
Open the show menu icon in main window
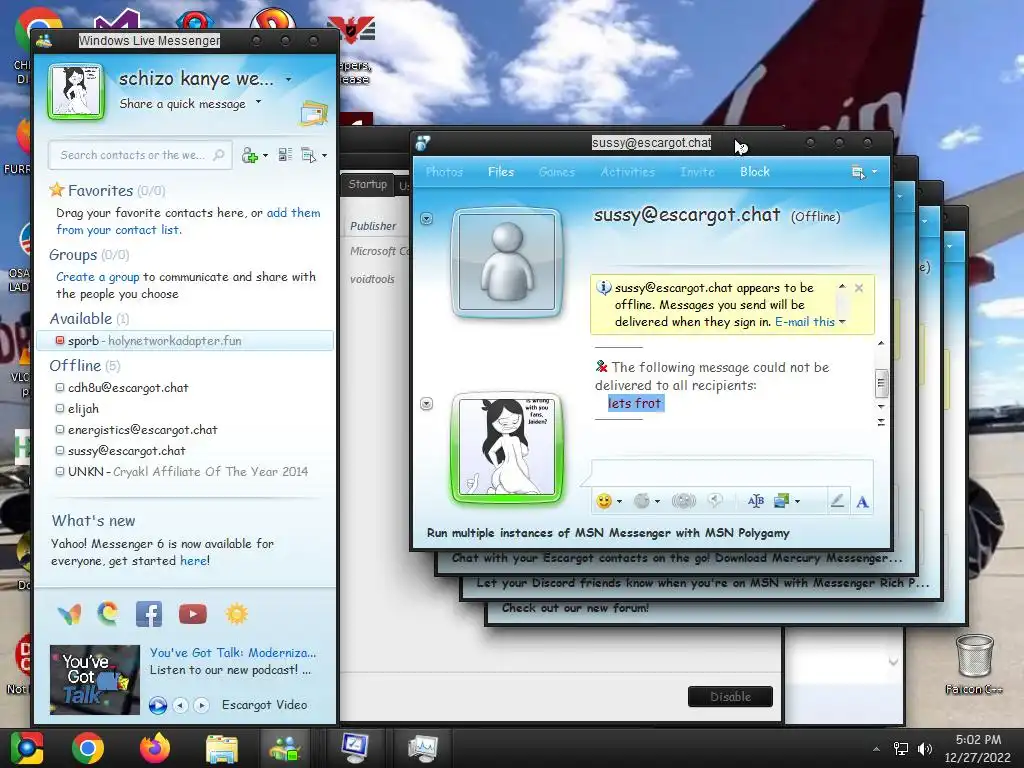point(308,155)
